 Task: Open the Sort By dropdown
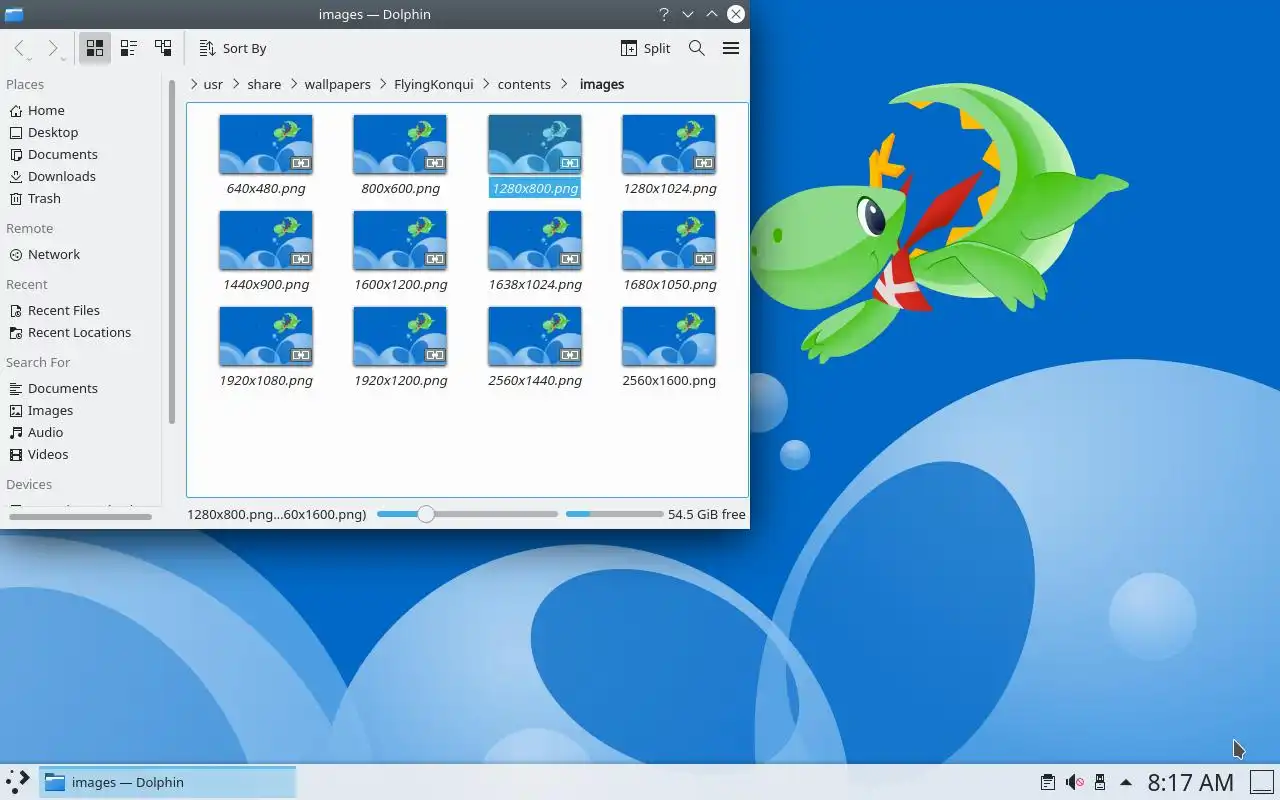233,48
